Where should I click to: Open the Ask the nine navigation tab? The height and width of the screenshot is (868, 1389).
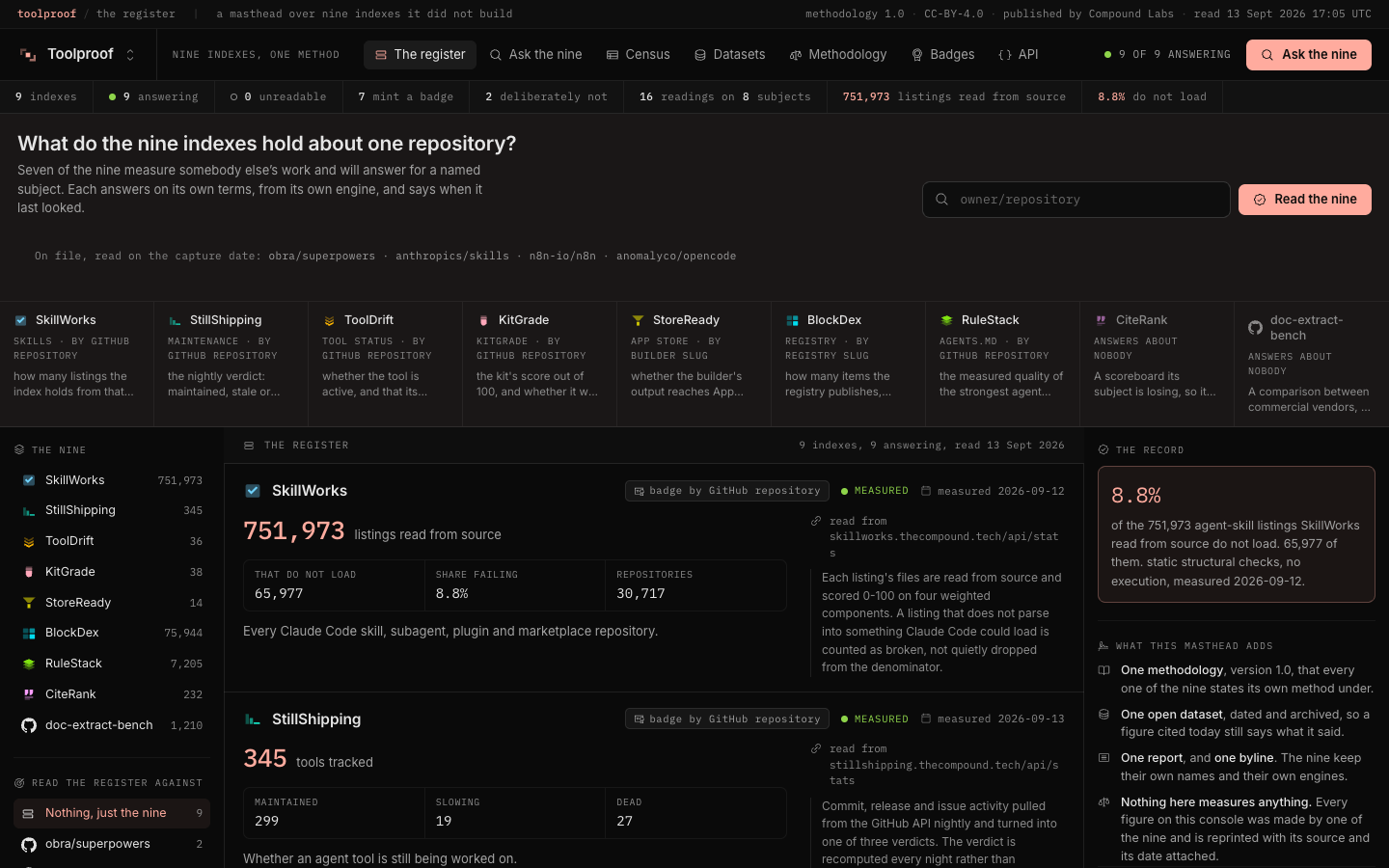tap(535, 55)
